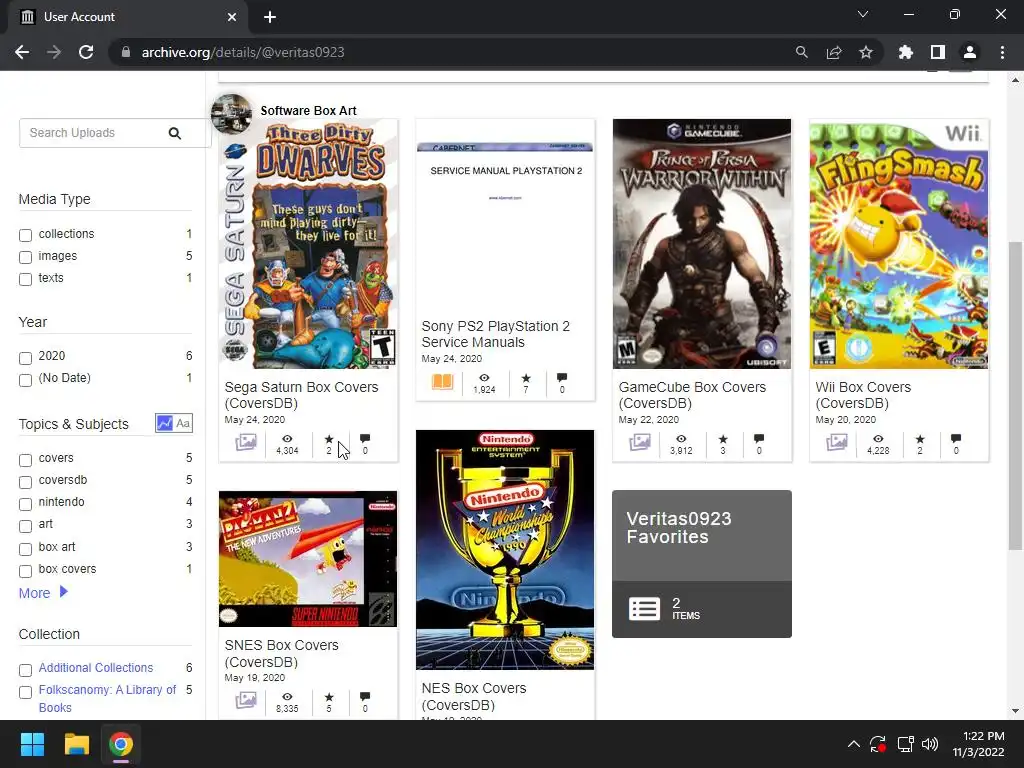Image resolution: width=1024 pixels, height=768 pixels.
Task: Click Wii Box Covers image media icon
Action: (837, 443)
